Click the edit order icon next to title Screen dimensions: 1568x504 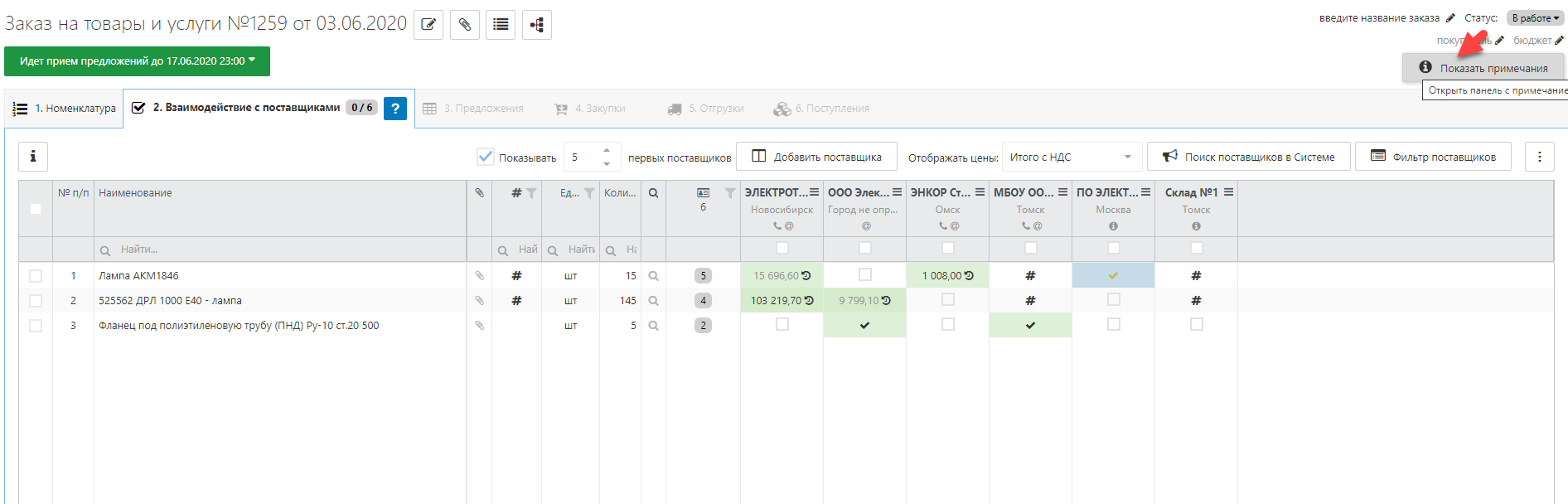pyautogui.click(x=428, y=25)
